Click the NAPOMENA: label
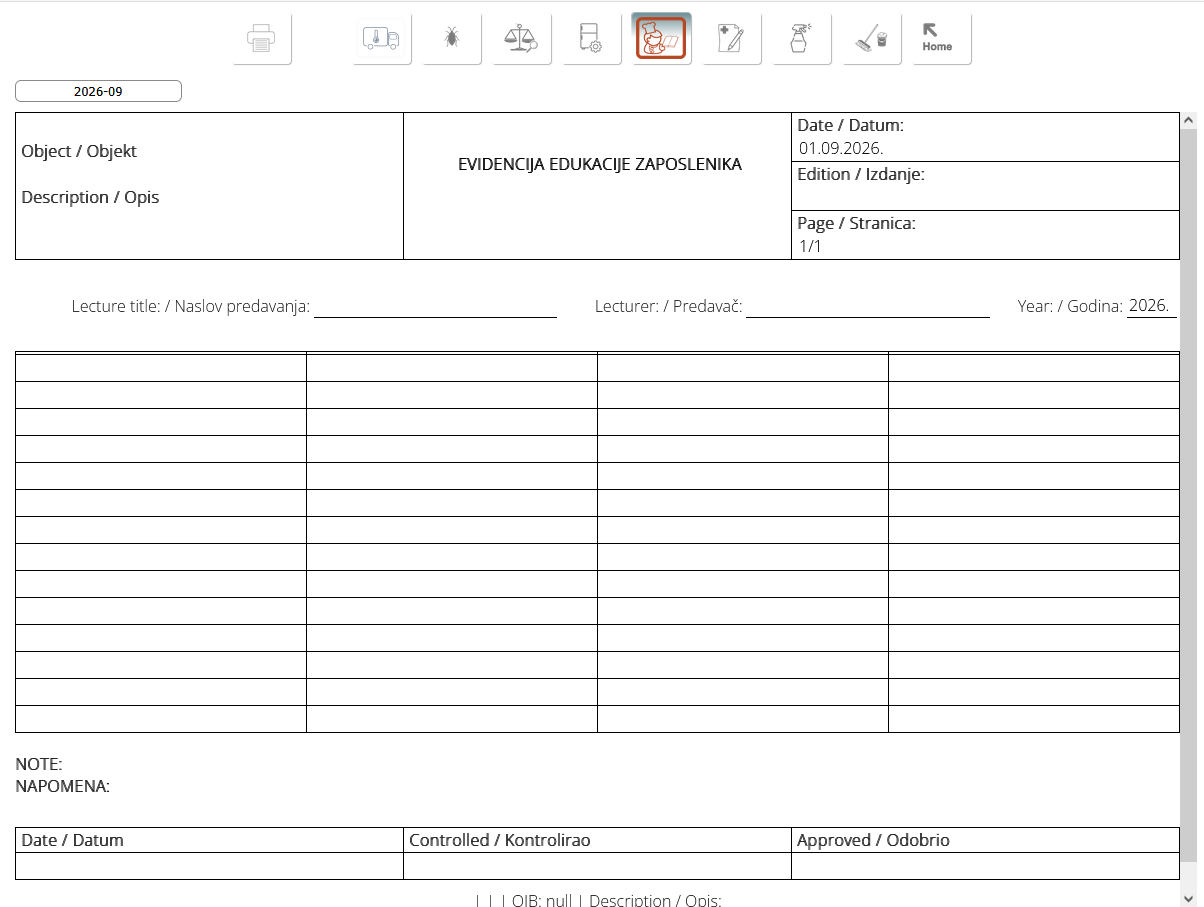 click(63, 786)
